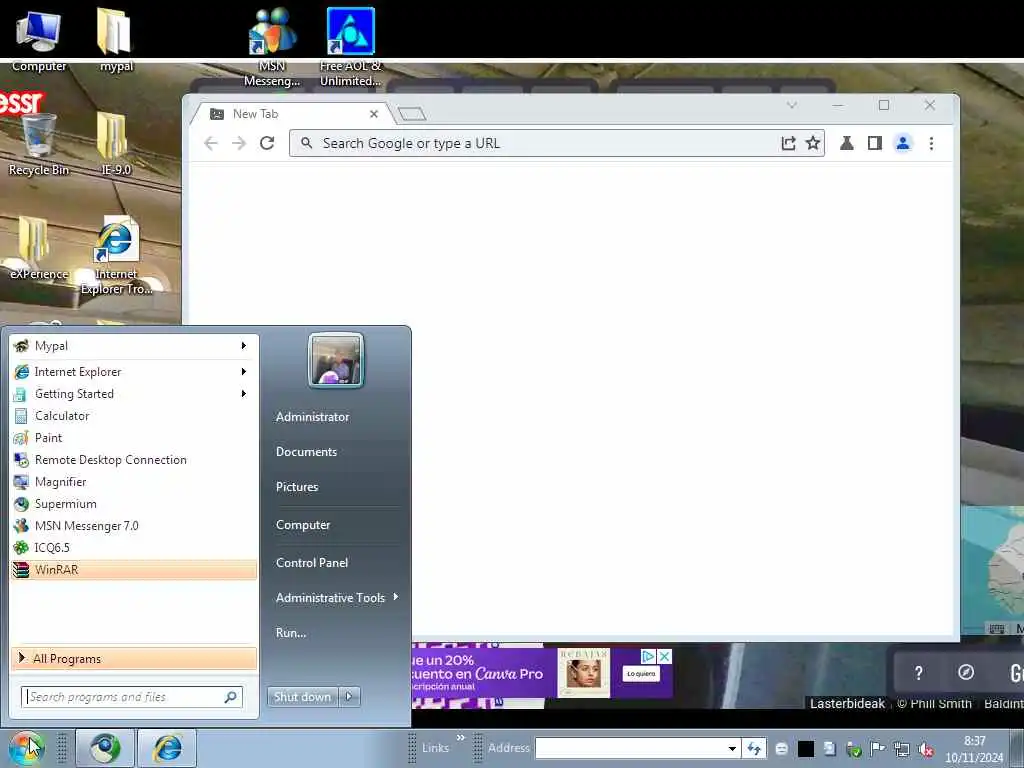Image resolution: width=1024 pixels, height=768 pixels.
Task: Expand Getting Started submenu arrow
Action: (244, 394)
